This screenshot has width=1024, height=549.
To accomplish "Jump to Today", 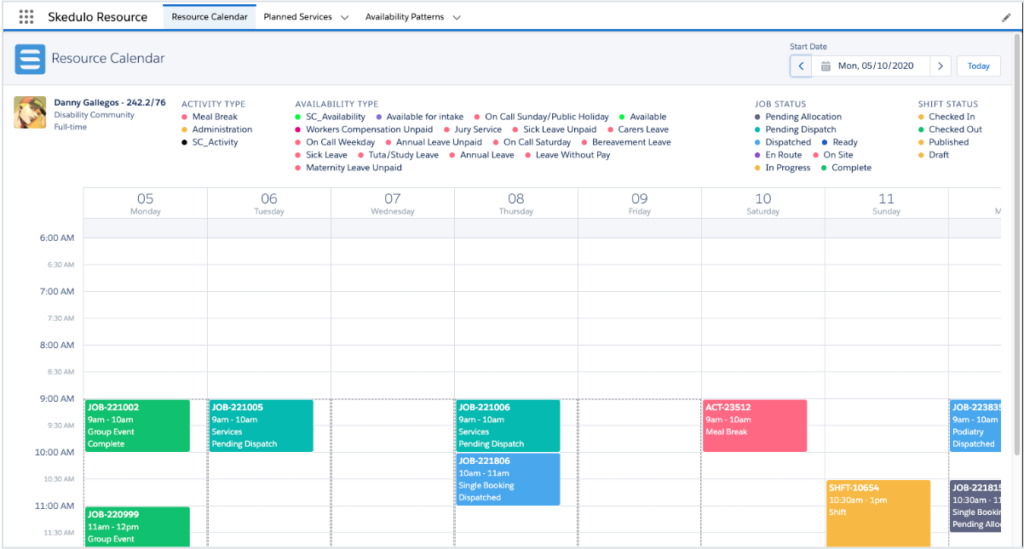I will (x=978, y=66).
